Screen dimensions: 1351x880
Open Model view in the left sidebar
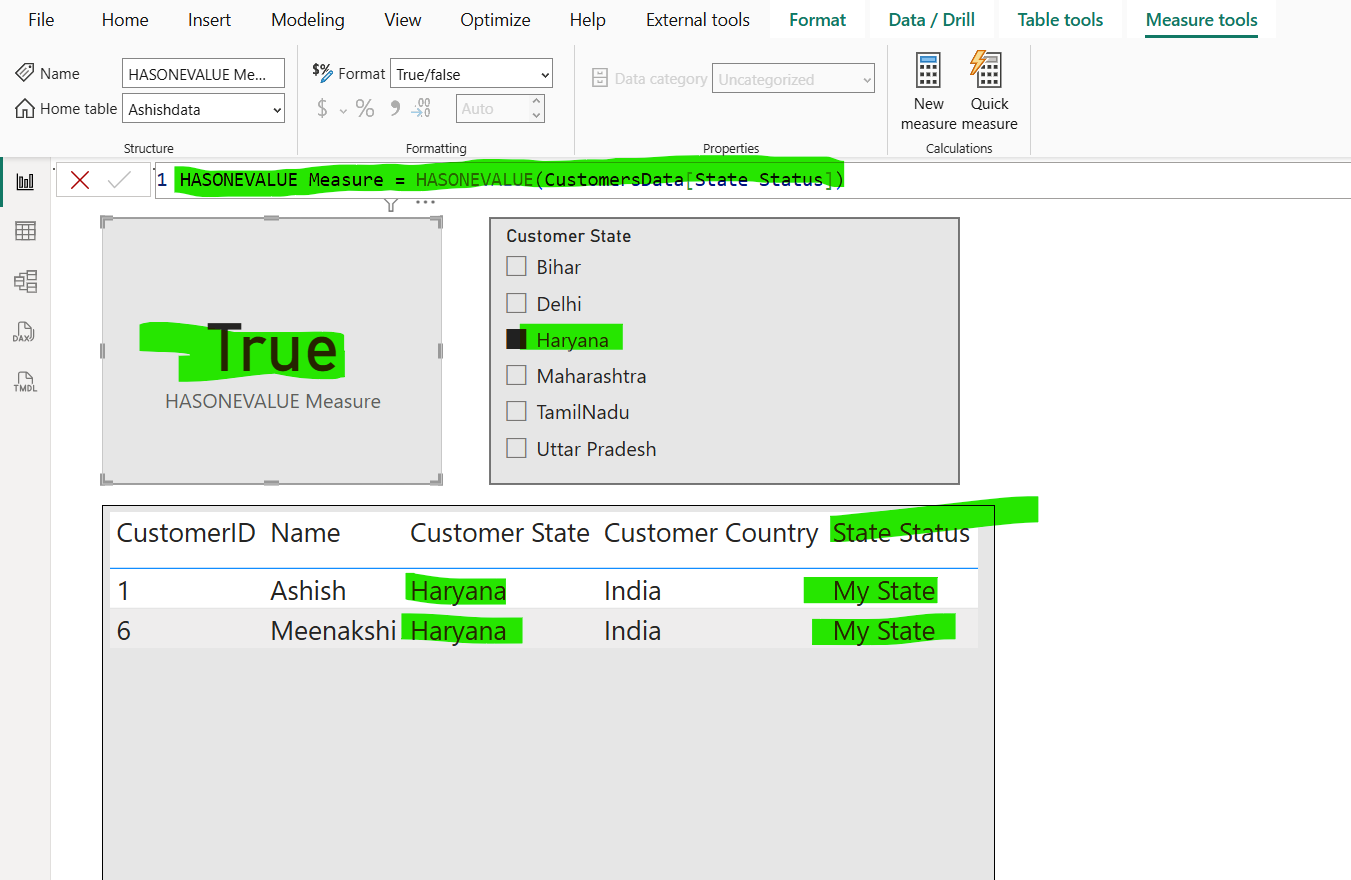(x=25, y=281)
